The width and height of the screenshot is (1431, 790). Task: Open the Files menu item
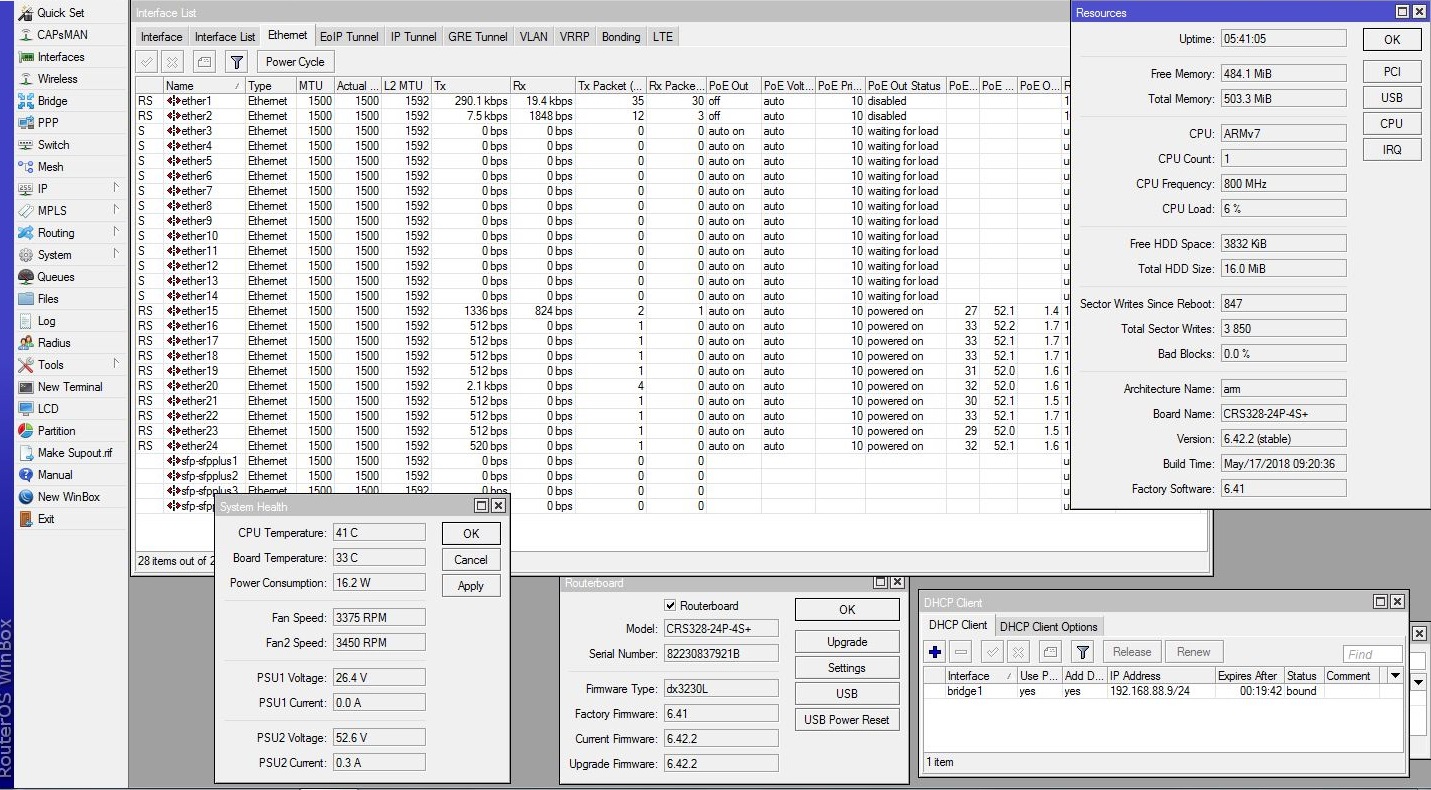[48, 299]
